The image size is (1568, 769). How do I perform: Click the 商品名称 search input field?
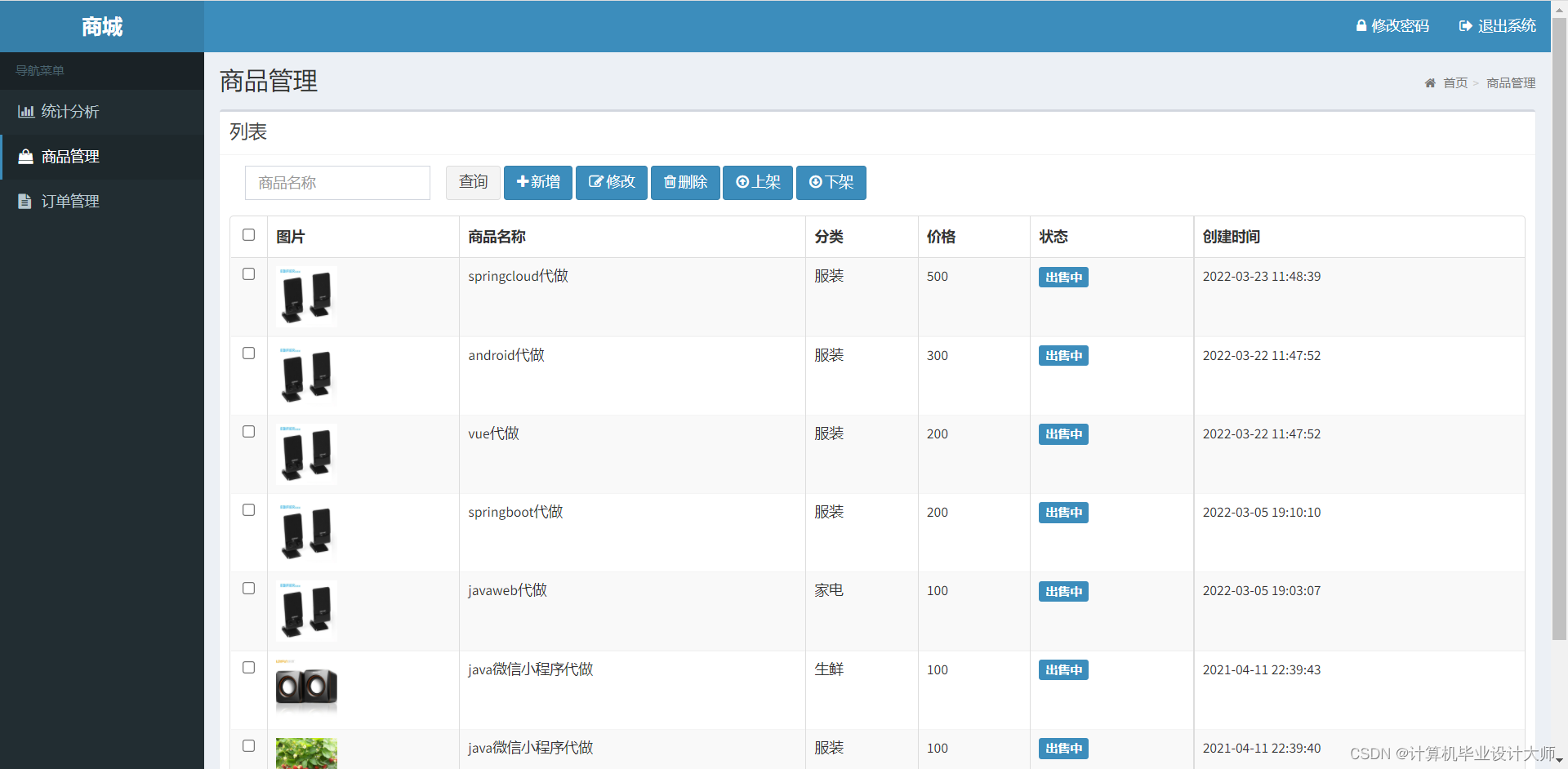pyautogui.click(x=337, y=182)
